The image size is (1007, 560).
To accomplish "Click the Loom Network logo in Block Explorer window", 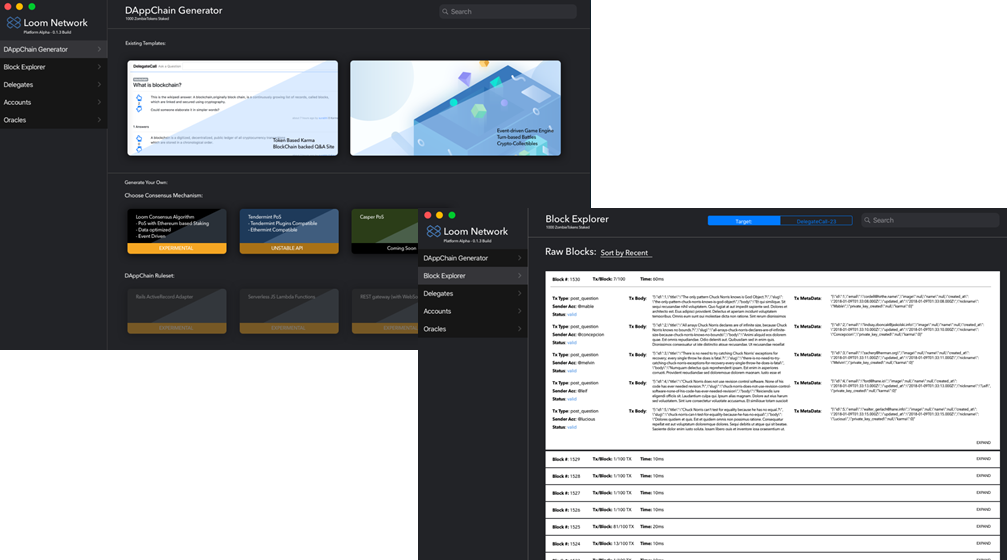I will click(x=433, y=231).
